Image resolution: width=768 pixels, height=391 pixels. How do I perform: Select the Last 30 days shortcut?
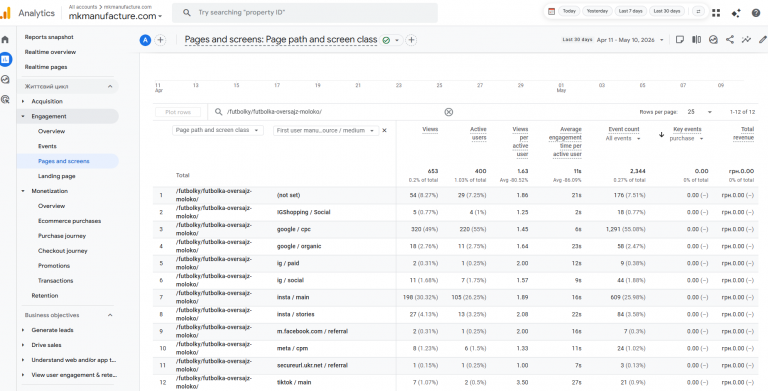tap(667, 11)
